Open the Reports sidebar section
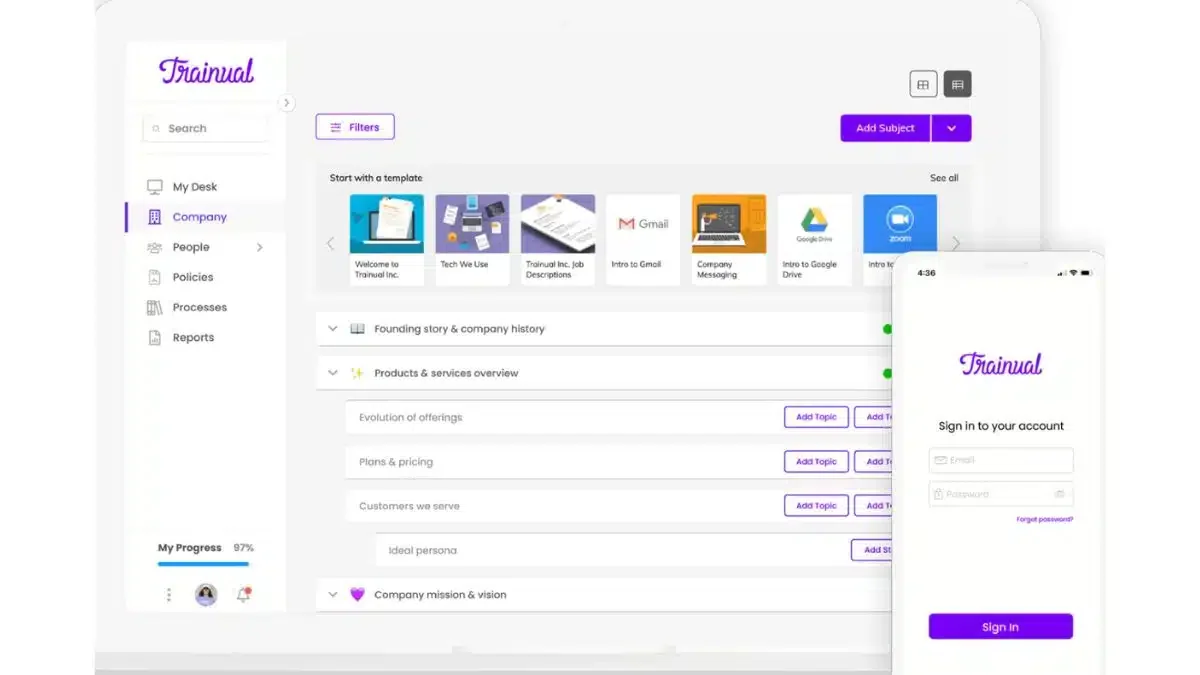Screen dimensions: 1200x675 tap(193, 338)
